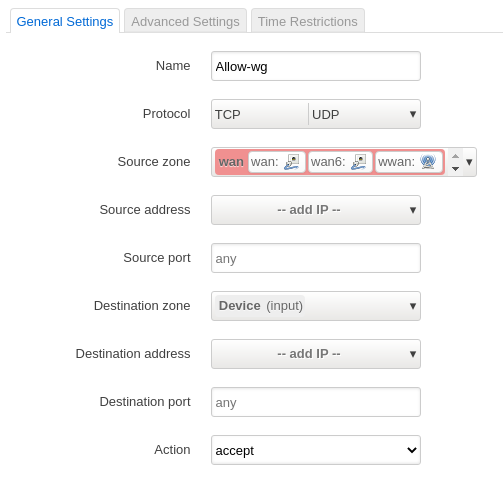Click the wan interface network icon
The height and width of the screenshot is (479, 503).
click(292, 162)
